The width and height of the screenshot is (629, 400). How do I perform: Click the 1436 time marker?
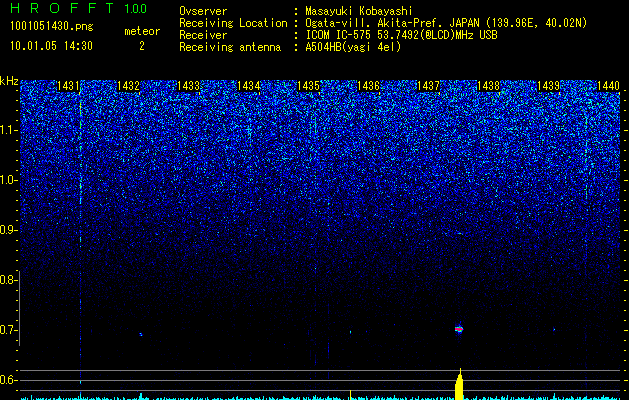click(368, 86)
